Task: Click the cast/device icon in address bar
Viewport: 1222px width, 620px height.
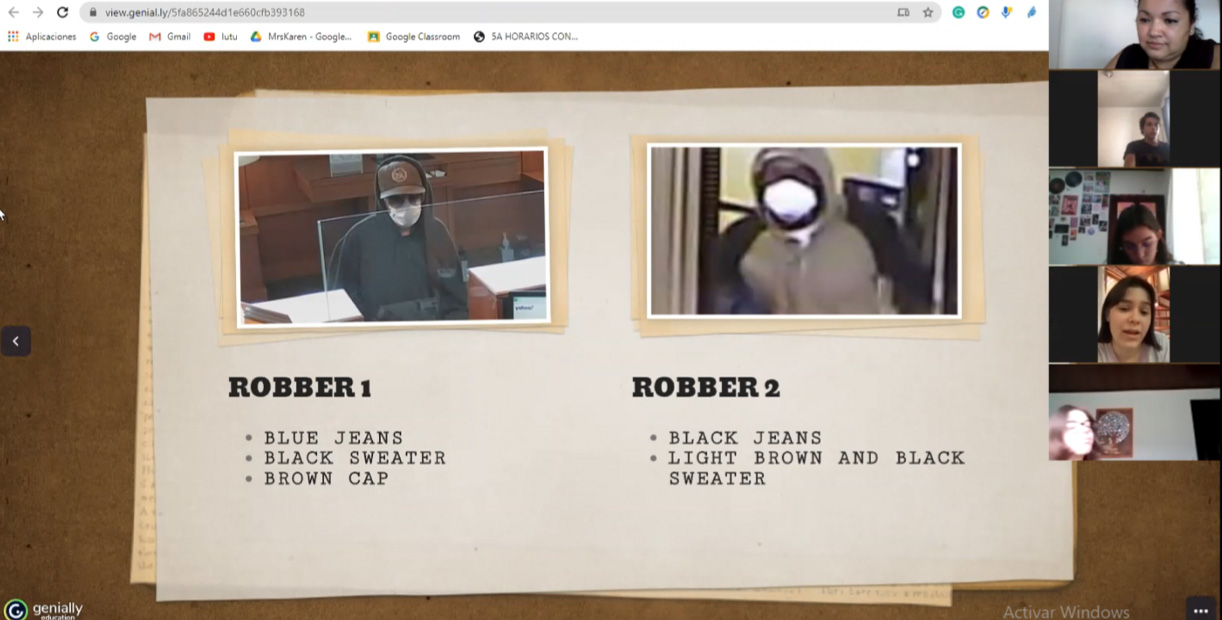Action: (903, 13)
